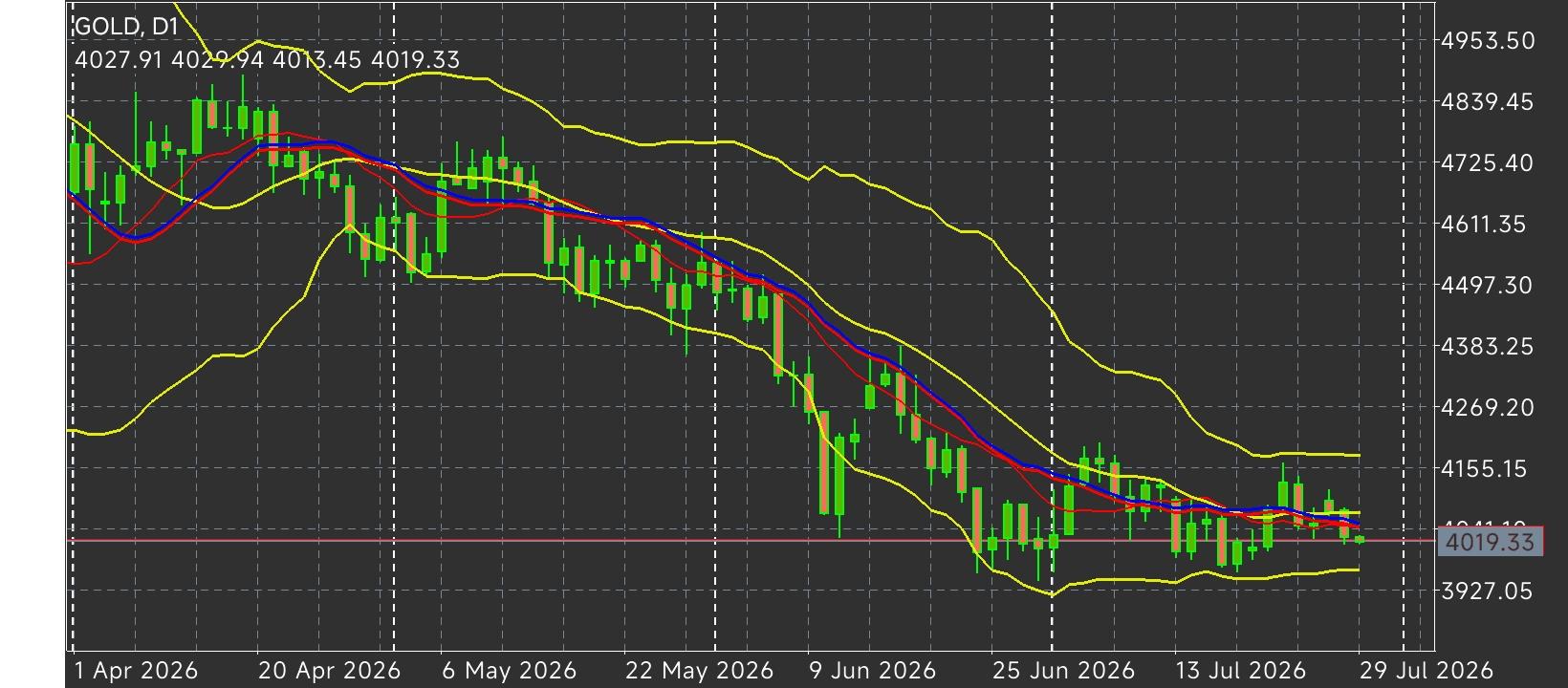Screen dimensions: 1568x688
Task: Click the 1 Apr 2026 date label
Action: tap(136, 671)
